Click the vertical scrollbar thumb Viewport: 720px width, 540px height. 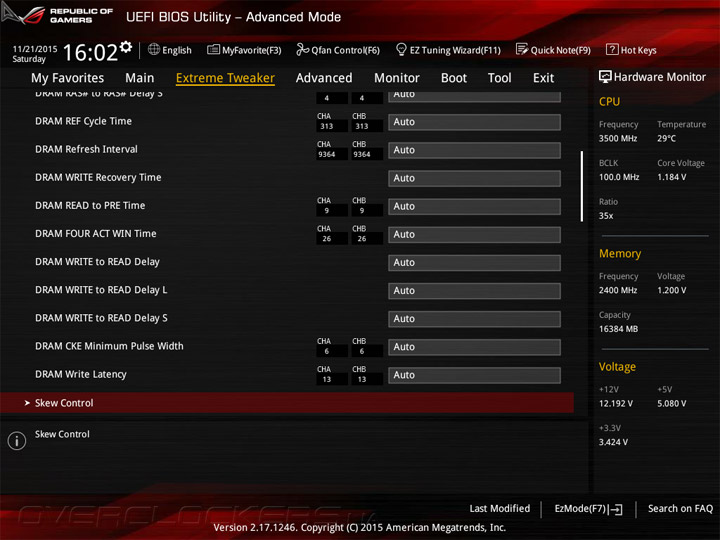coord(582,186)
